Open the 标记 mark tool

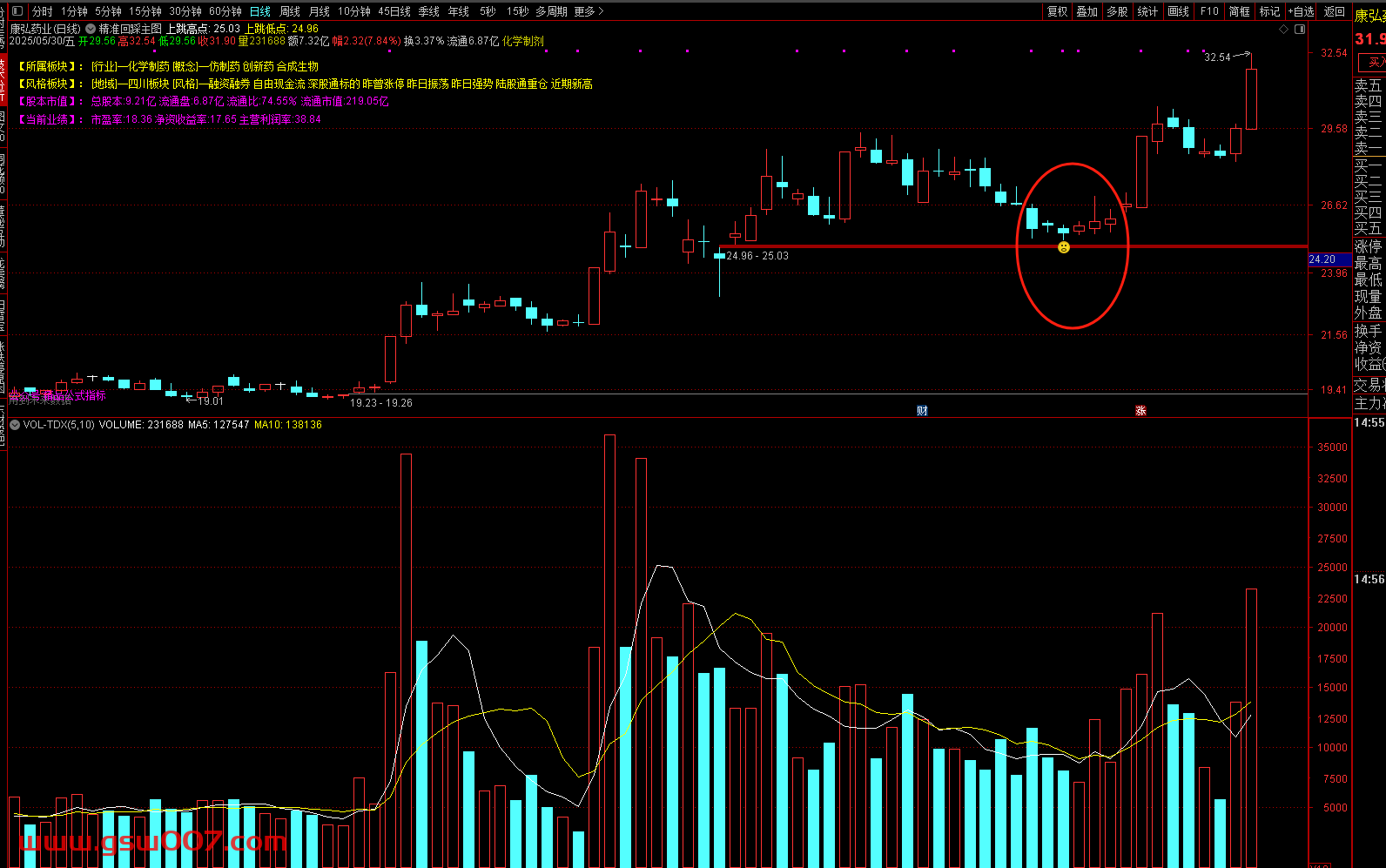pyautogui.click(x=1269, y=11)
